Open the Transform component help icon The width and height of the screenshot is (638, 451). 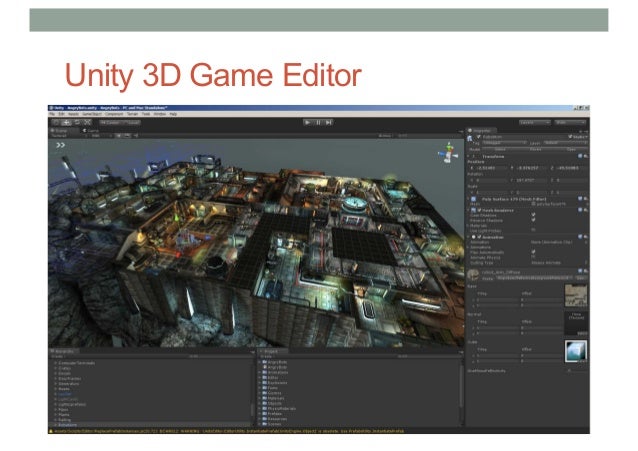(x=580, y=156)
